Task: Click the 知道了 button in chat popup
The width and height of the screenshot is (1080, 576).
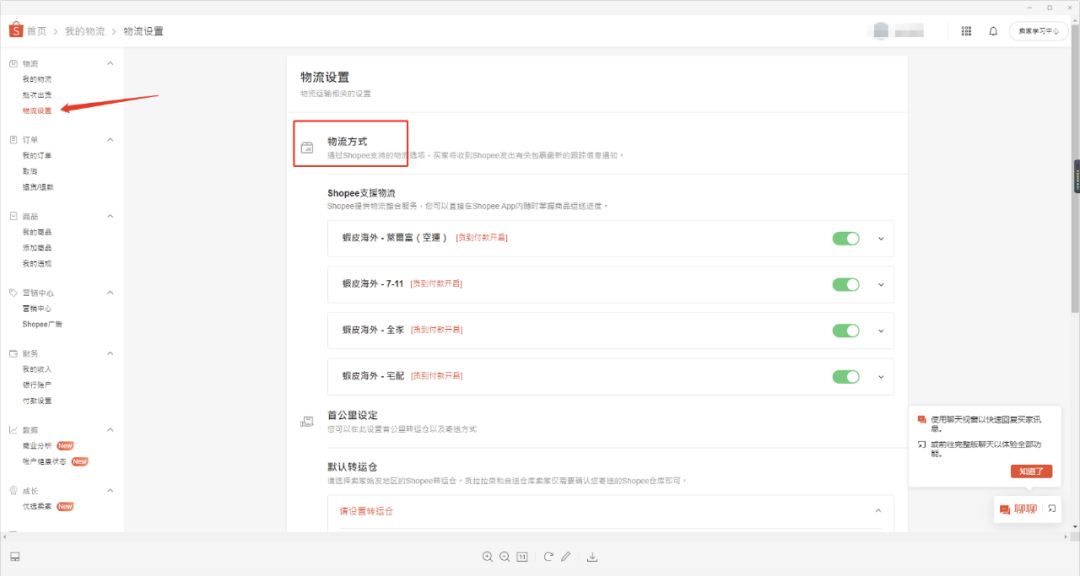Action: pos(1031,470)
